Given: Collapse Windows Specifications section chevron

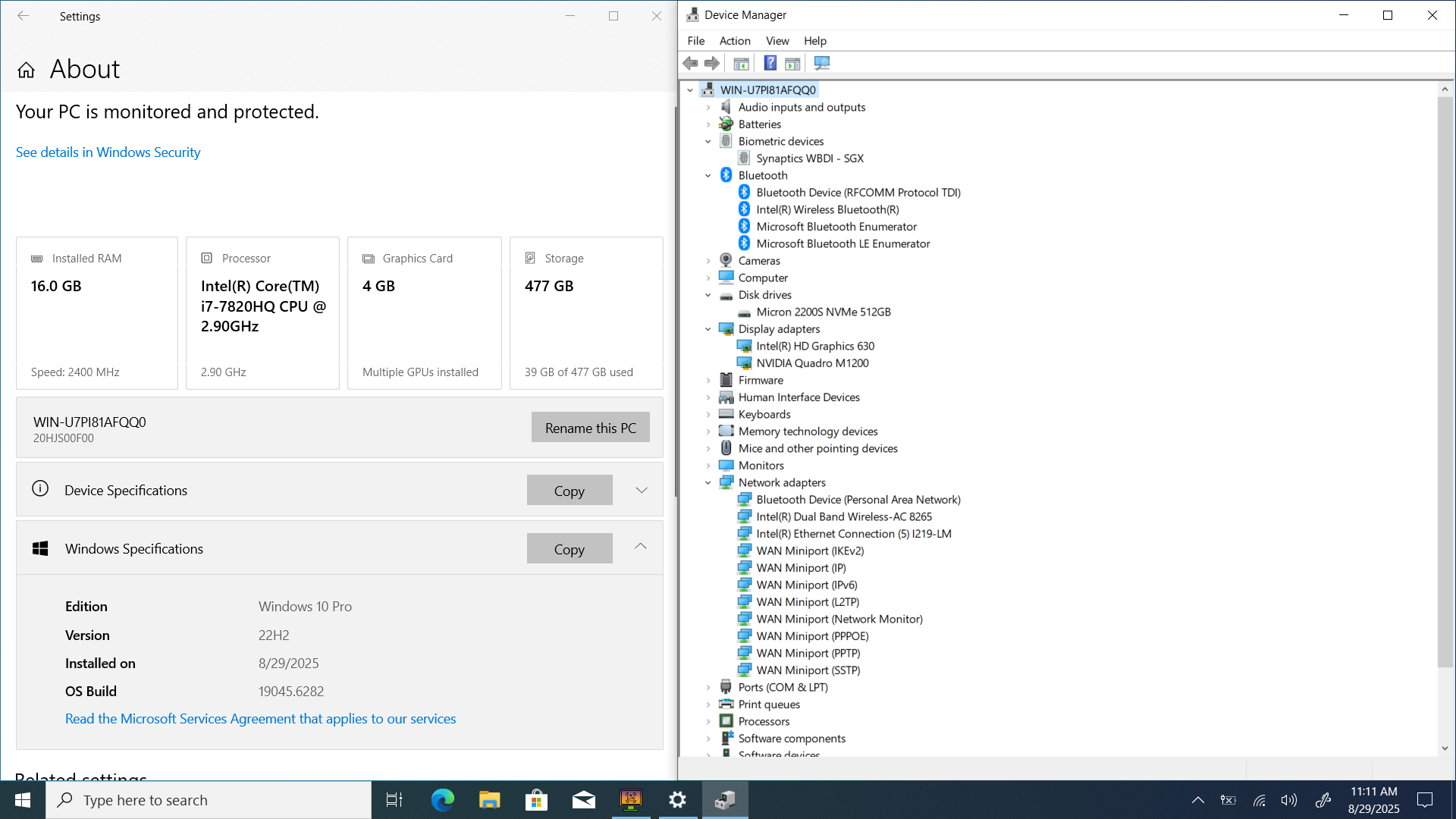Looking at the screenshot, I should [x=641, y=546].
